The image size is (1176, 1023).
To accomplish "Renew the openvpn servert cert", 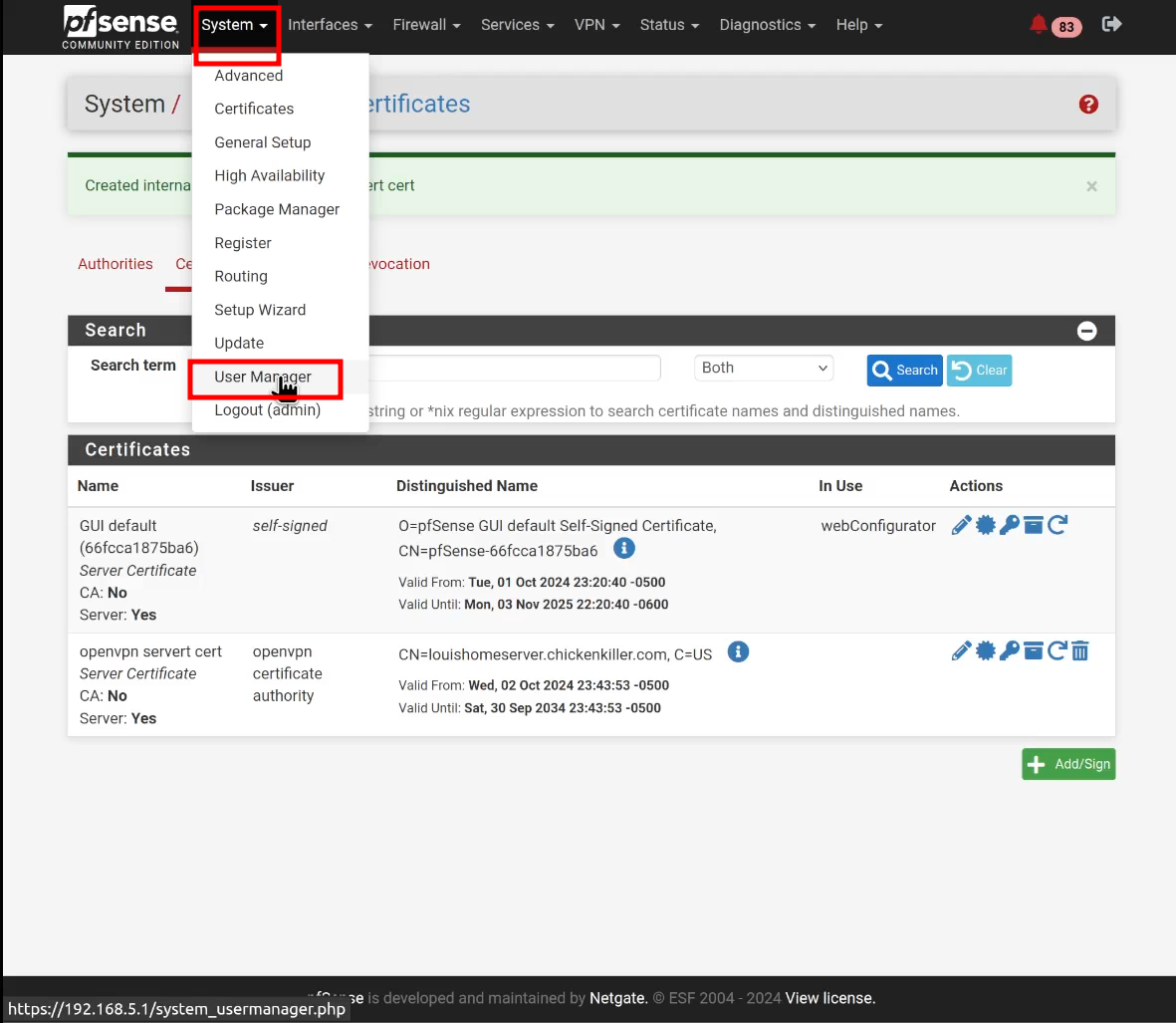I will [x=1058, y=651].
